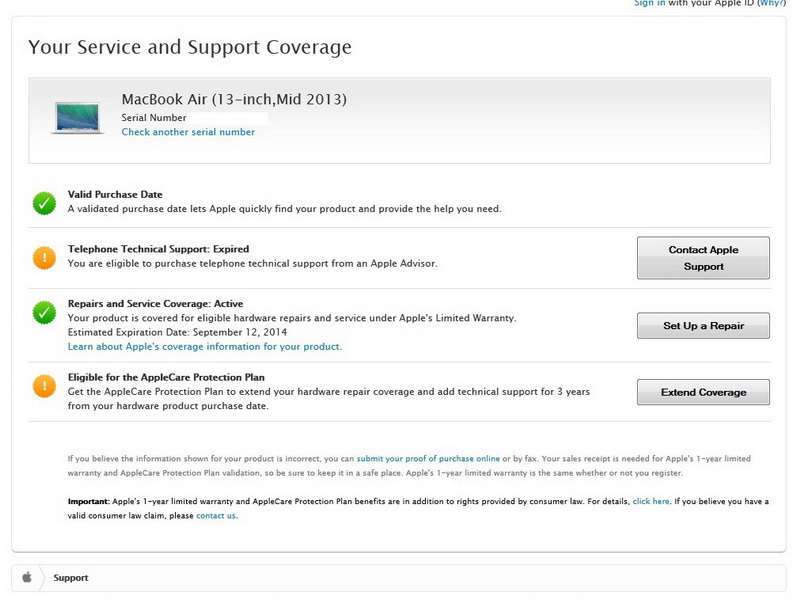The width and height of the screenshot is (796, 600).
Task: Click the Sign in link at the top
Action: (650, 4)
